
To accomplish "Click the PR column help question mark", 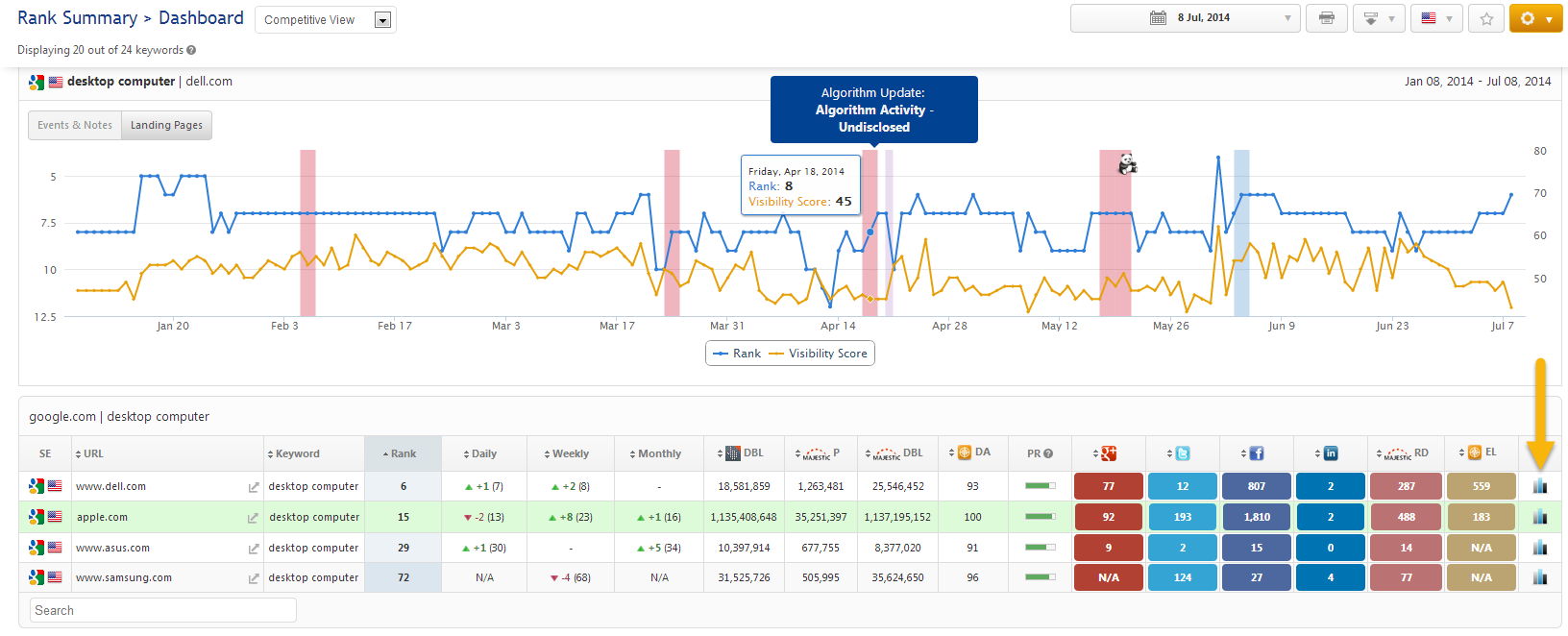I will (x=1048, y=453).
